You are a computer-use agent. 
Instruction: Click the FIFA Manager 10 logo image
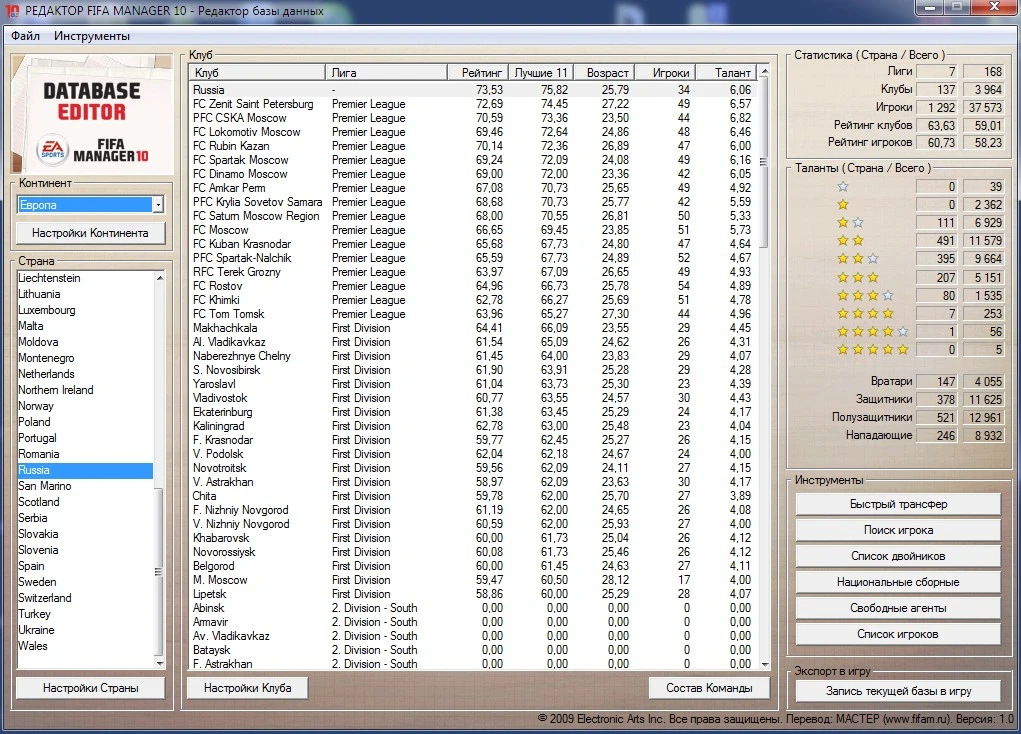point(93,115)
